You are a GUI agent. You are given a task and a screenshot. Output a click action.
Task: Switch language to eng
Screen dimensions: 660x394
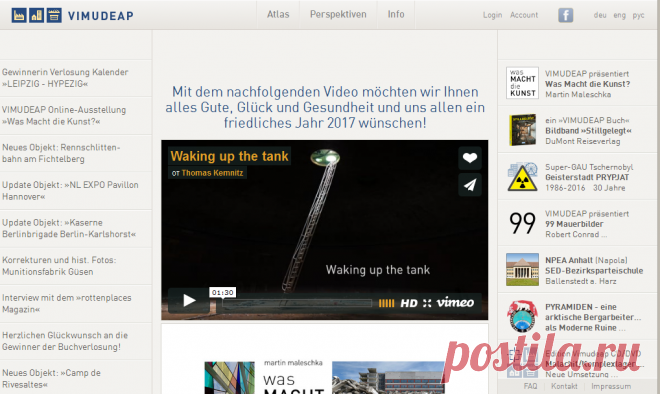[x=620, y=15]
